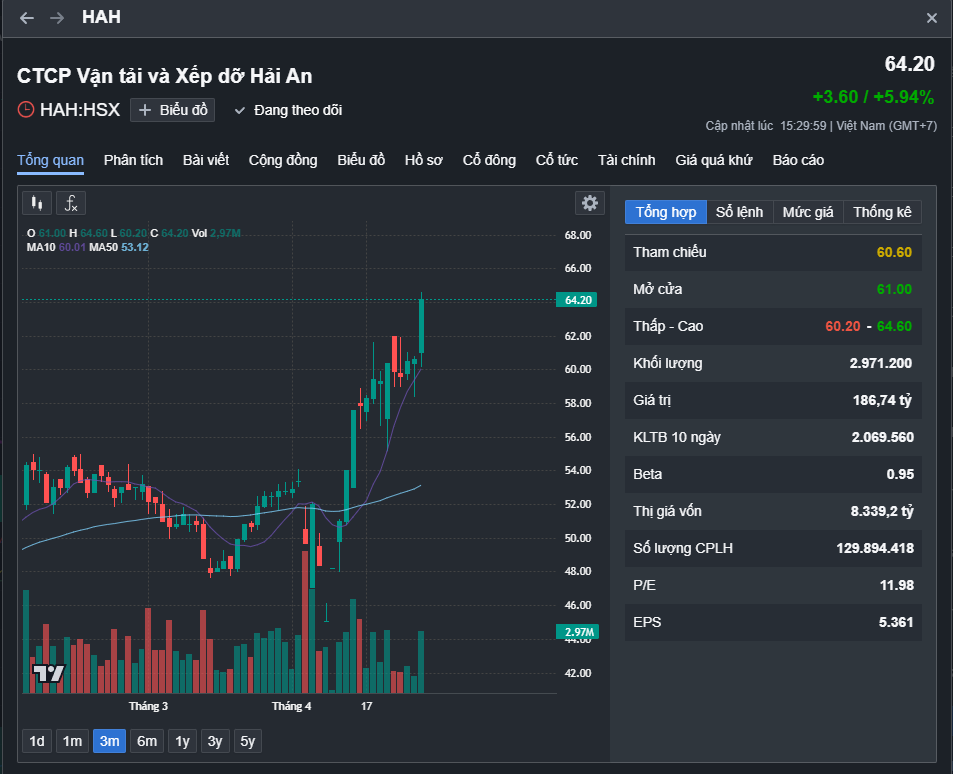Select the 1d timeframe
953x774 pixels.
pyautogui.click(x=37, y=741)
